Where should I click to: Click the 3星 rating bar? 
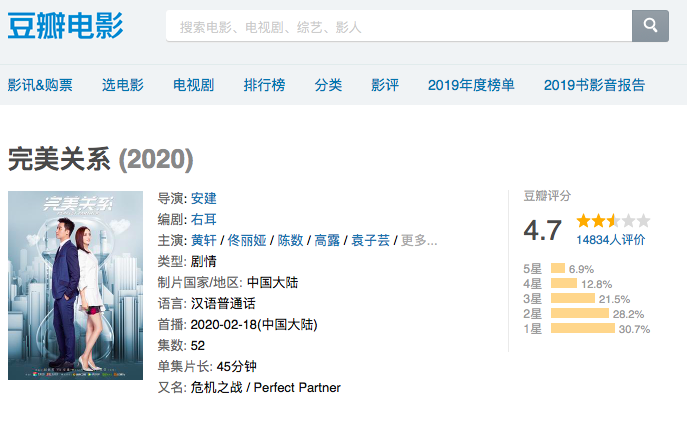click(573, 298)
